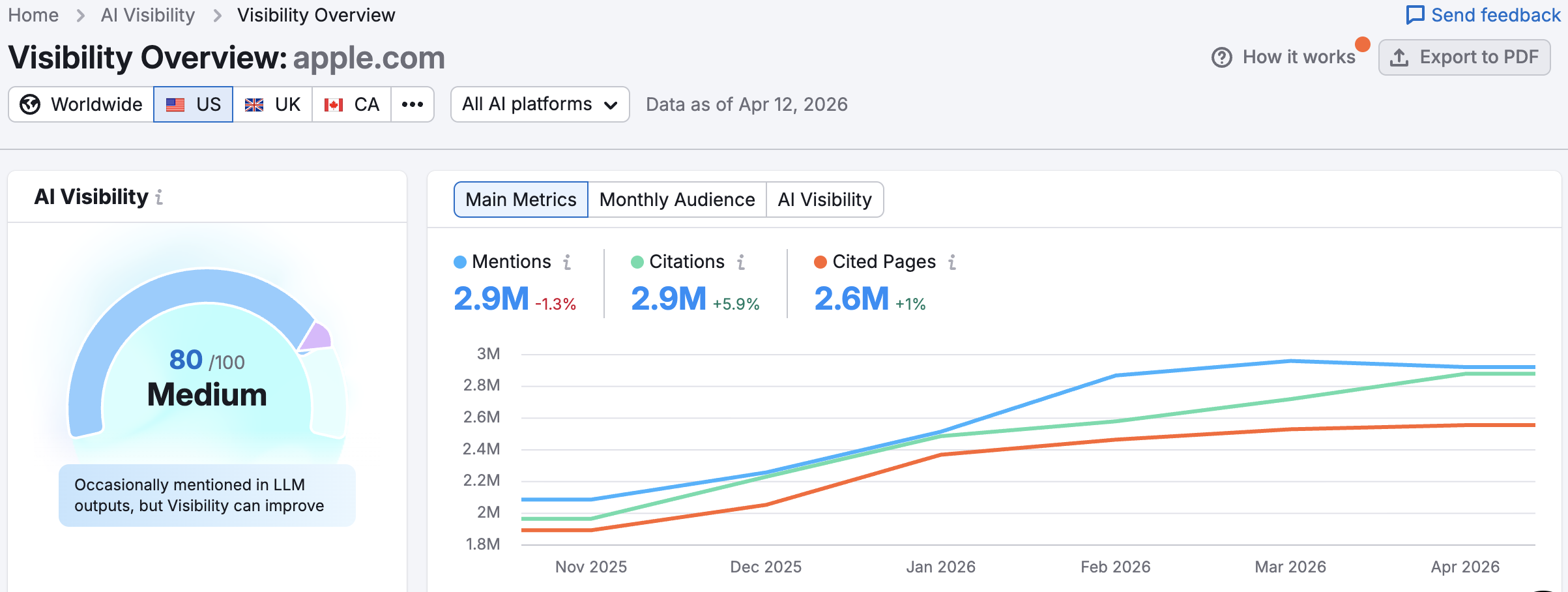Open the Citations info icon
Screen dimensions: 1568x592
point(740,262)
